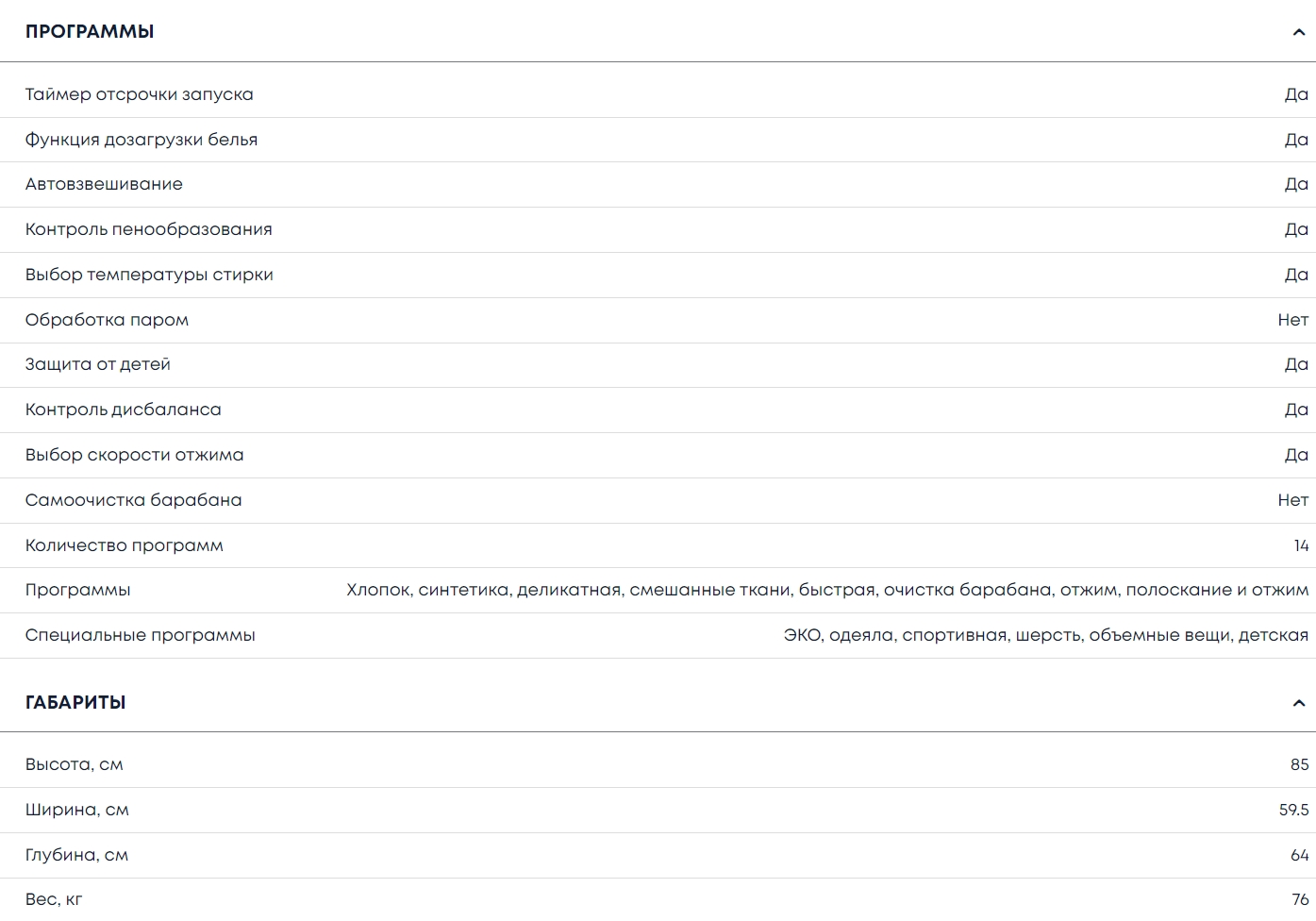Click the Выбор температуры стирки label
Image resolution: width=1316 pixels, height=921 pixels.
[x=149, y=275]
